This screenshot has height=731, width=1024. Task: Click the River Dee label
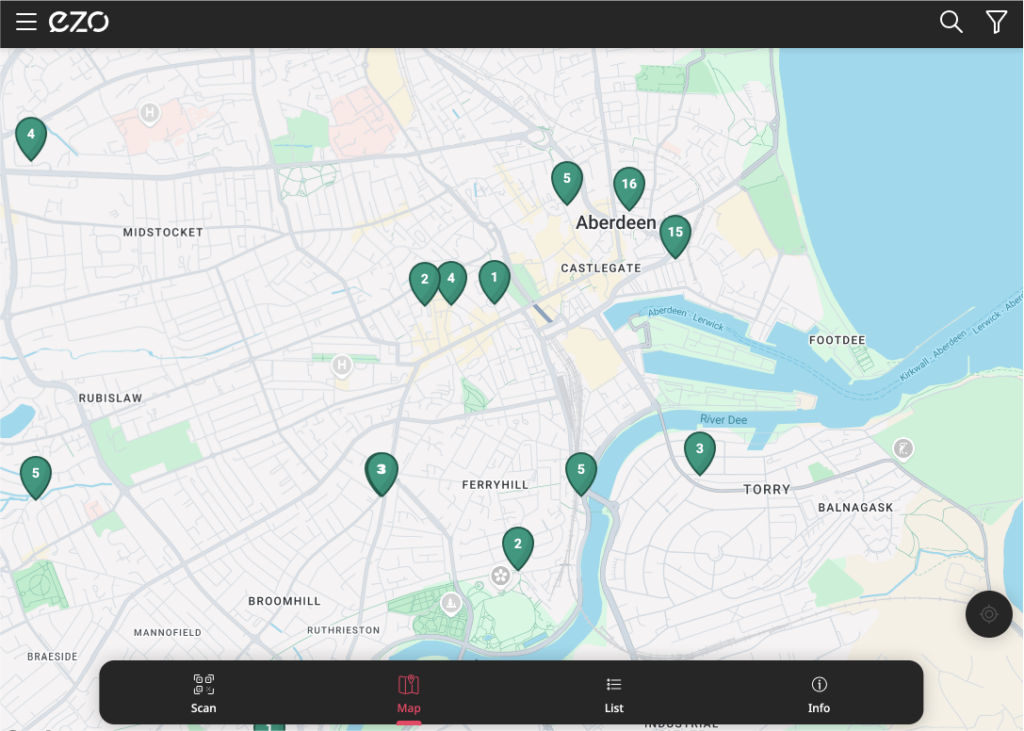pyautogui.click(x=724, y=419)
